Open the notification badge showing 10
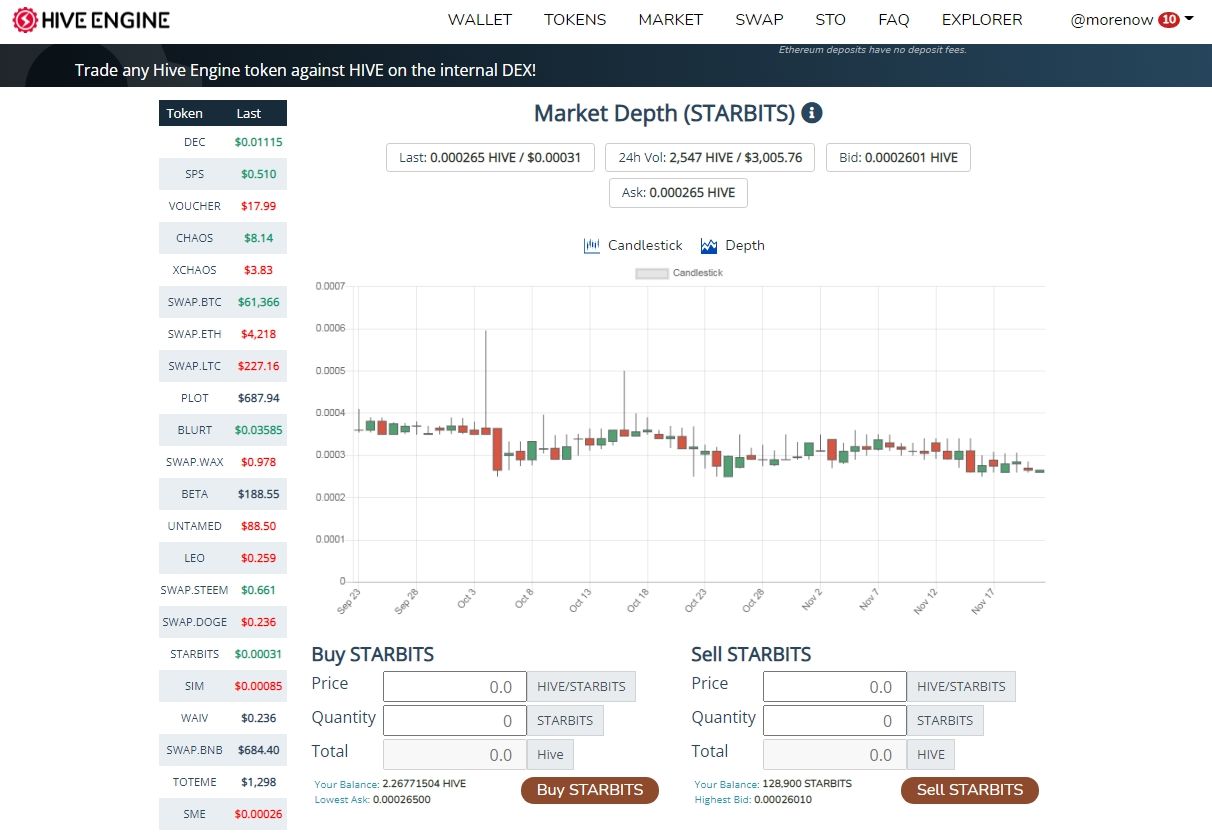The height and width of the screenshot is (833, 1212). click(1169, 20)
